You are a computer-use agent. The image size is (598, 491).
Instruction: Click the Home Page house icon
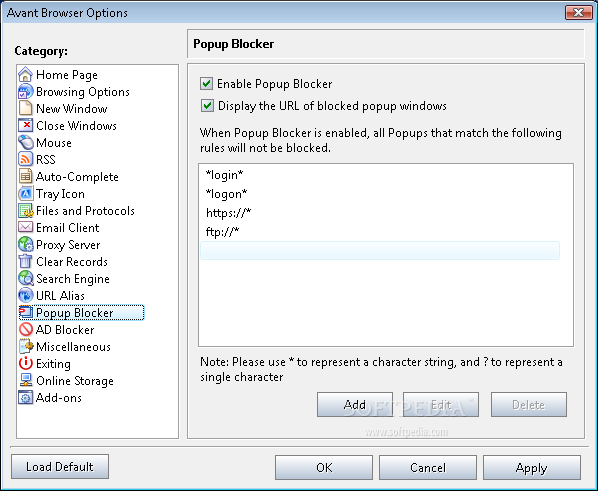[x=26, y=74]
